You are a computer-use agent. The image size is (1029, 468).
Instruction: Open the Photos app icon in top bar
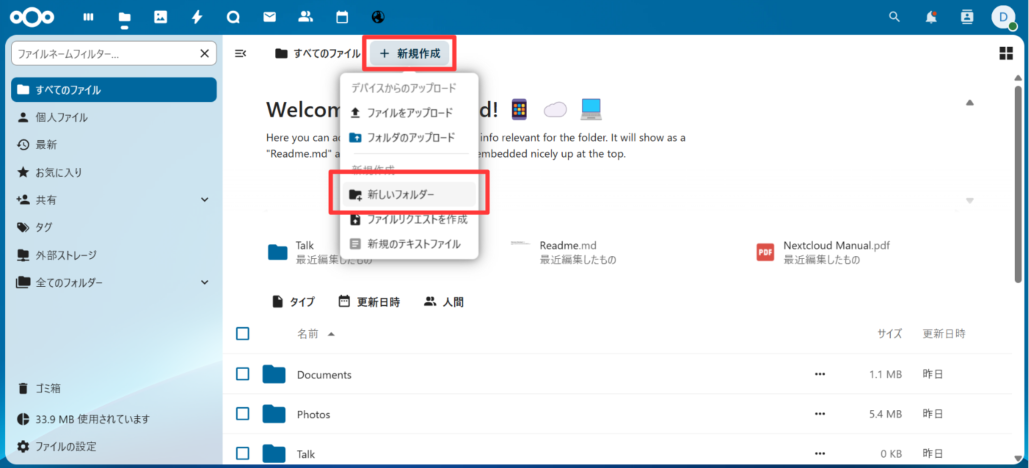coord(160,17)
